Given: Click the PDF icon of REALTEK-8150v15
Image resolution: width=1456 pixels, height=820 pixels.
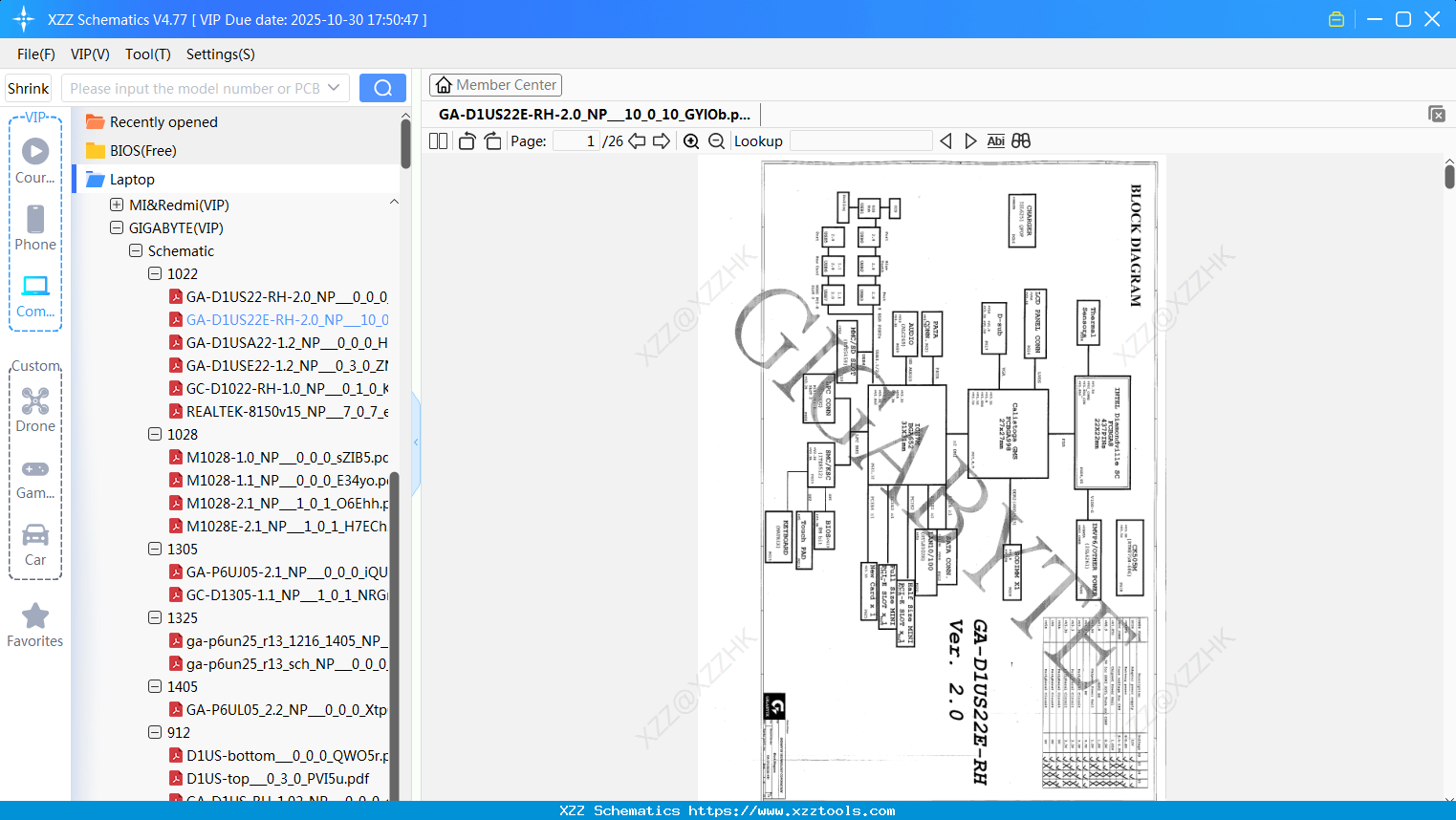Looking at the screenshot, I should pos(176,411).
